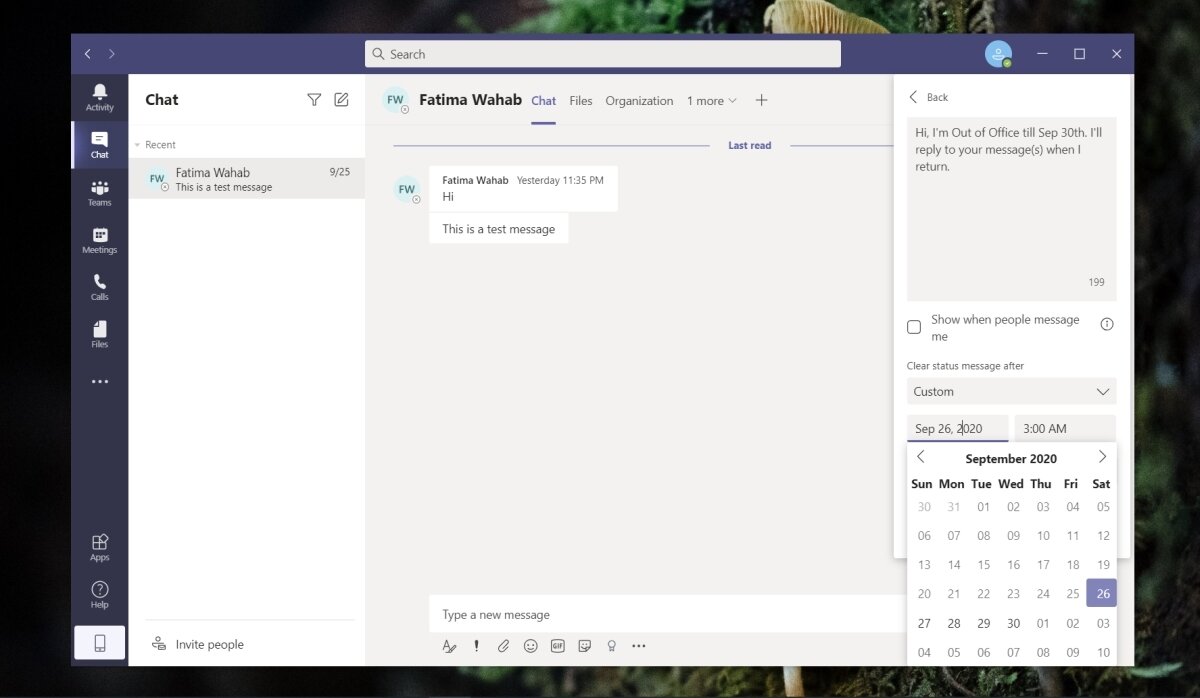
Task: Set message delivery priority
Action: pyautogui.click(x=476, y=646)
